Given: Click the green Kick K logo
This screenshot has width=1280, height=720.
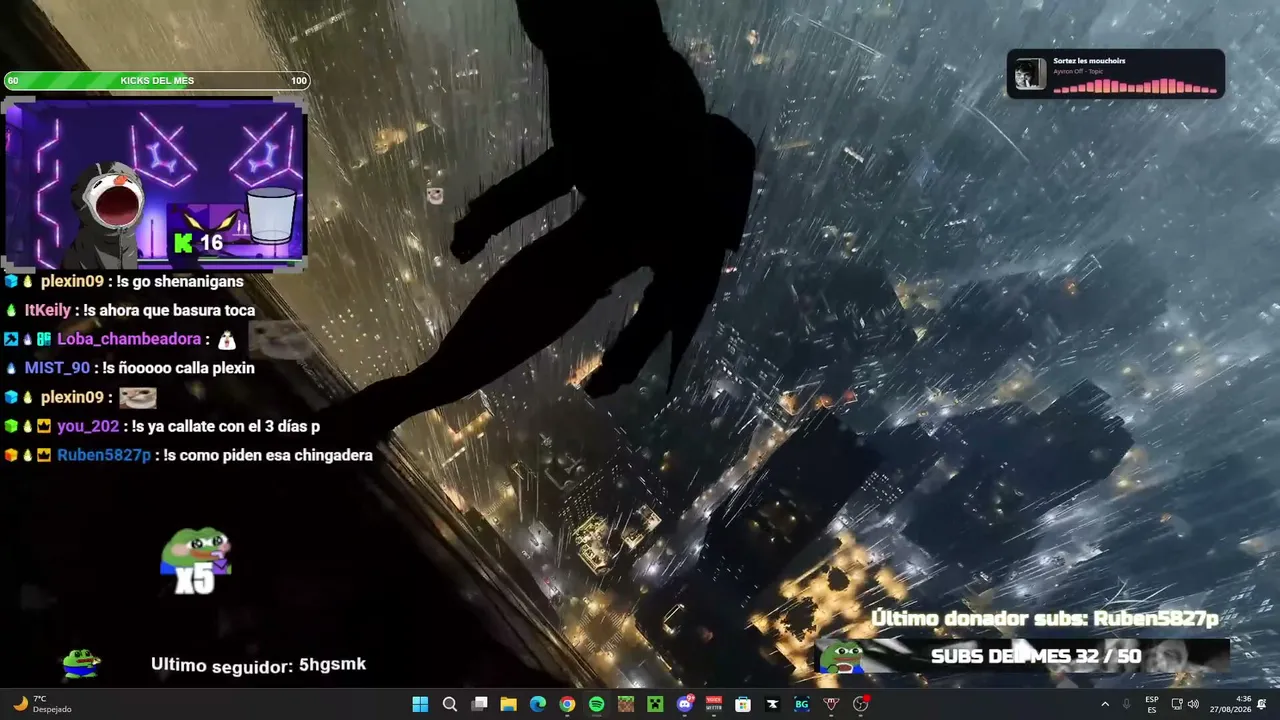Looking at the screenshot, I should pos(183,243).
